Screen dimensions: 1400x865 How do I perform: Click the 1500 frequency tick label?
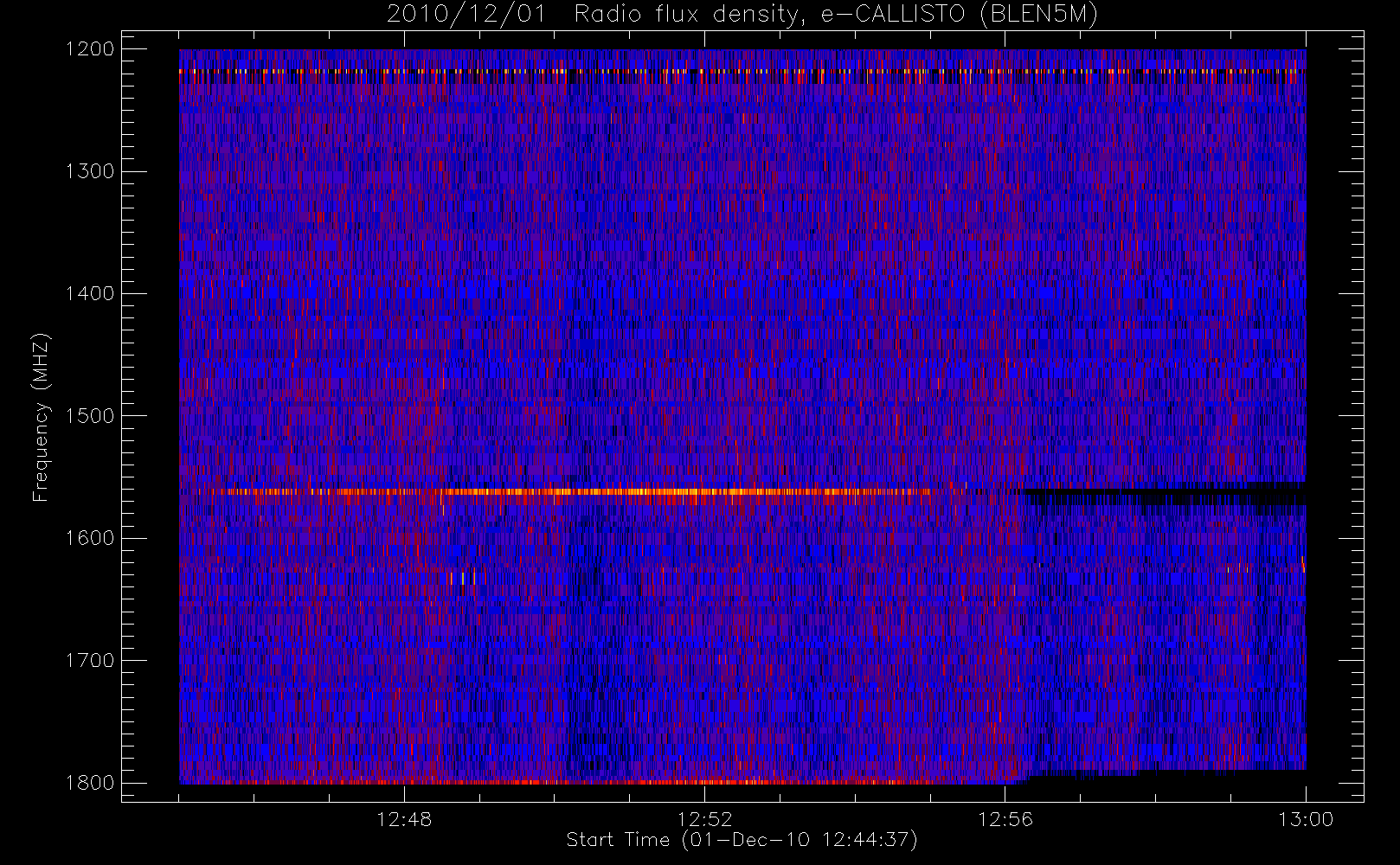pyautogui.click(x=90, y=416)
